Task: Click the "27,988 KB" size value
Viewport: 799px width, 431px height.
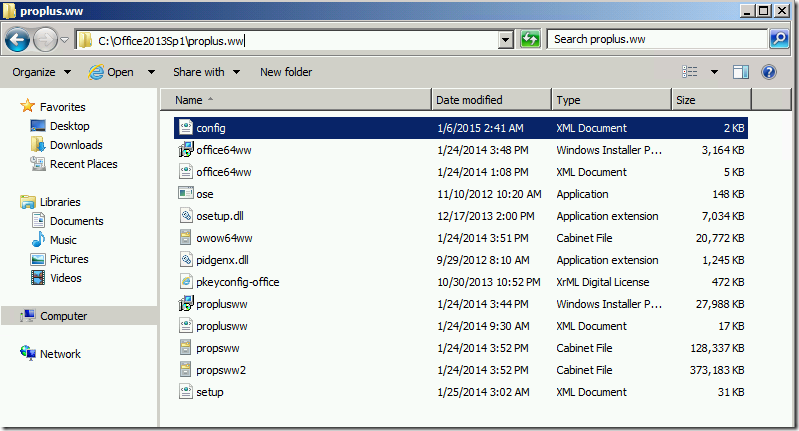Action: point(720,304)
